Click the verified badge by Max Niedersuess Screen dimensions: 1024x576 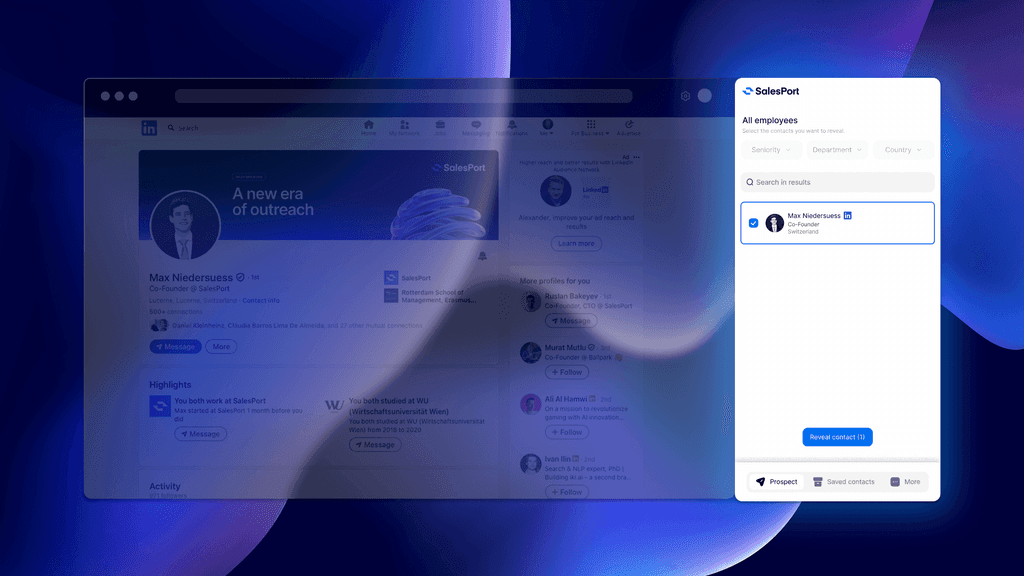coord(240,278)
